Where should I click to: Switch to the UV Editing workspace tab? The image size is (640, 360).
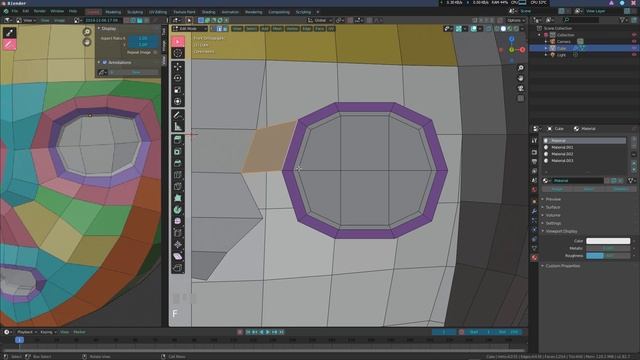[158, 12]
